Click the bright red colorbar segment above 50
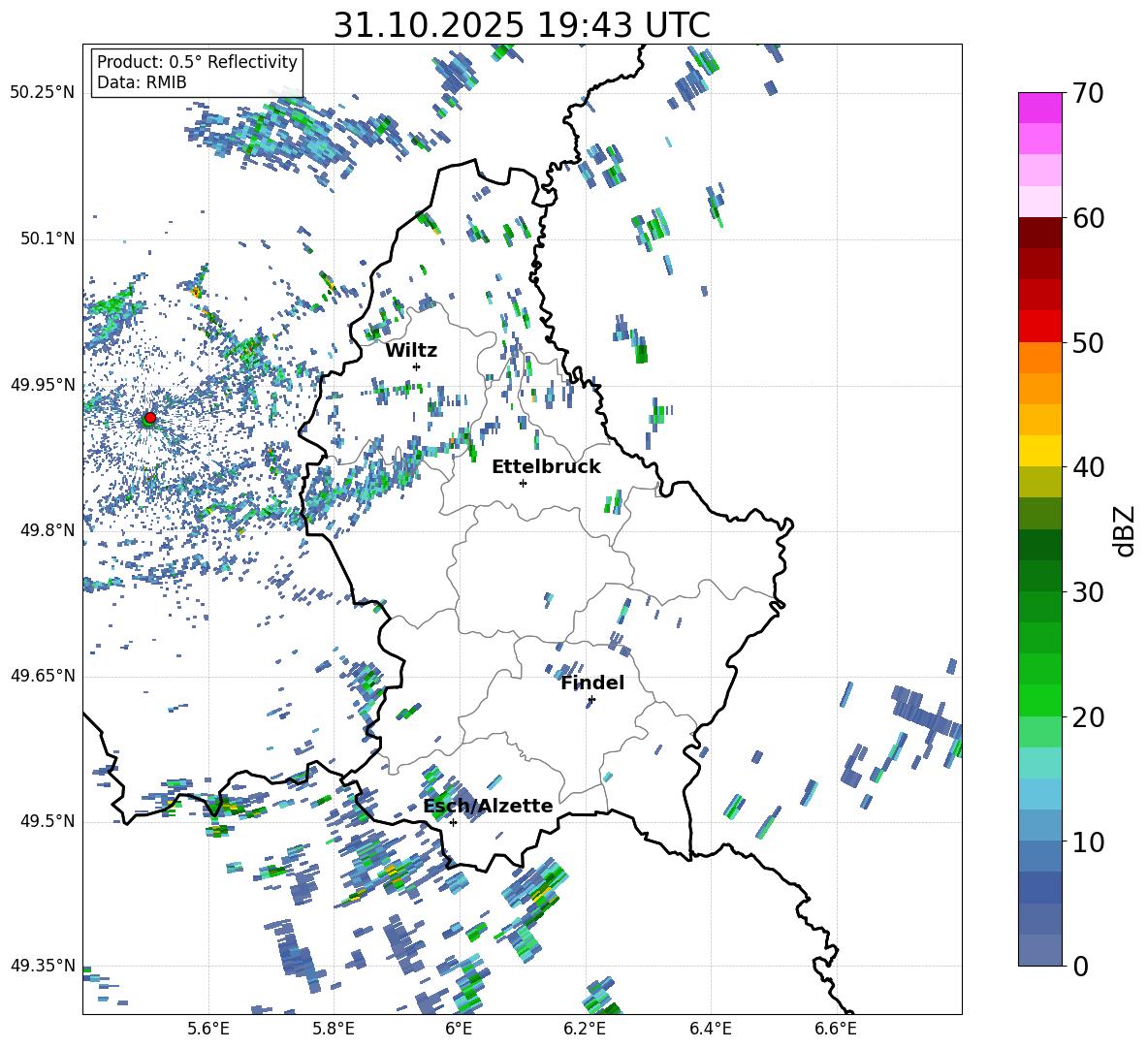This screenshot has height=1048, width=1148. point(1040,327)
